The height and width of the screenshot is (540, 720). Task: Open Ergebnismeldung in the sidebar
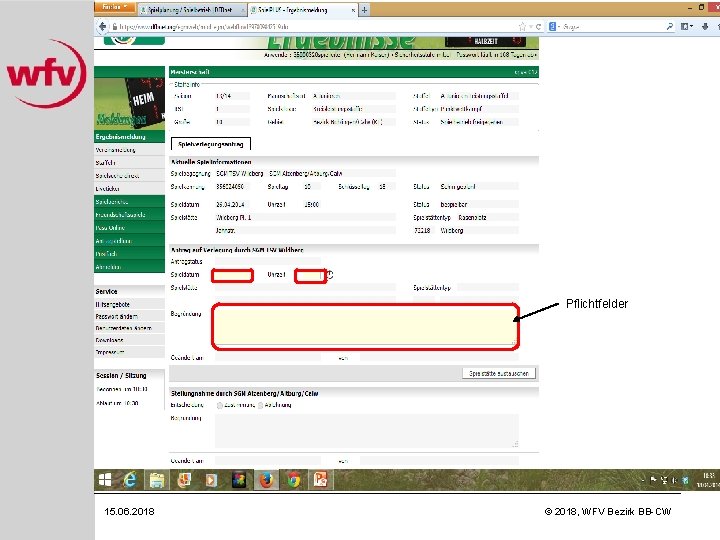point(129,137)
